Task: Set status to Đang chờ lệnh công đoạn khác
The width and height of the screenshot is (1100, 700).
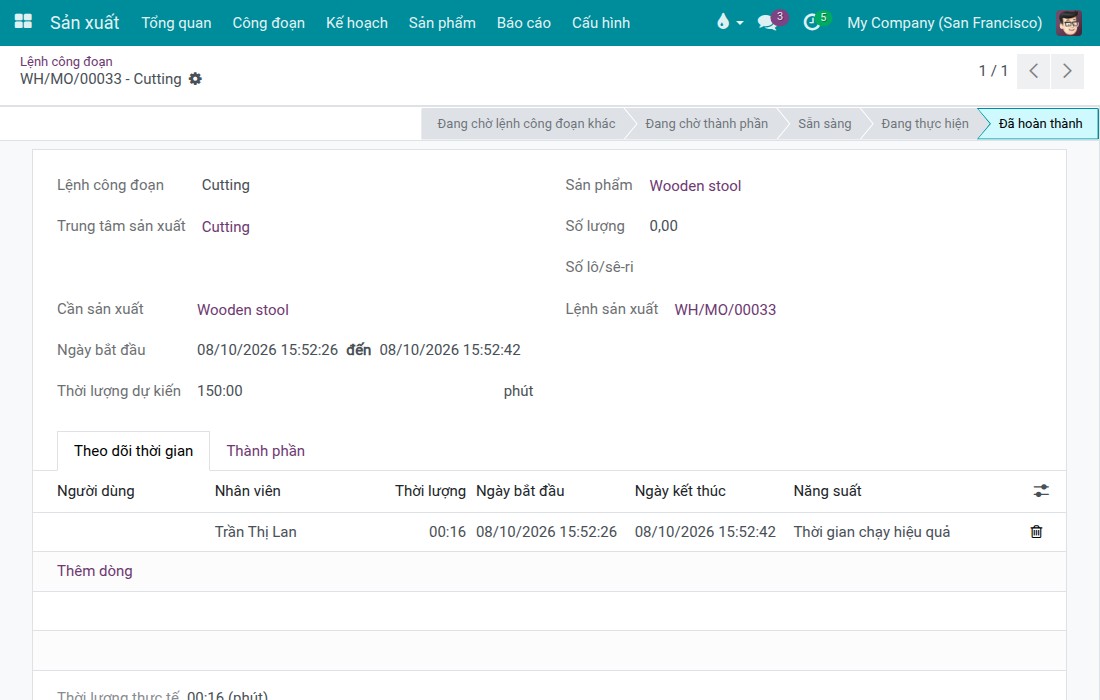Action: (x=526, y=123)
